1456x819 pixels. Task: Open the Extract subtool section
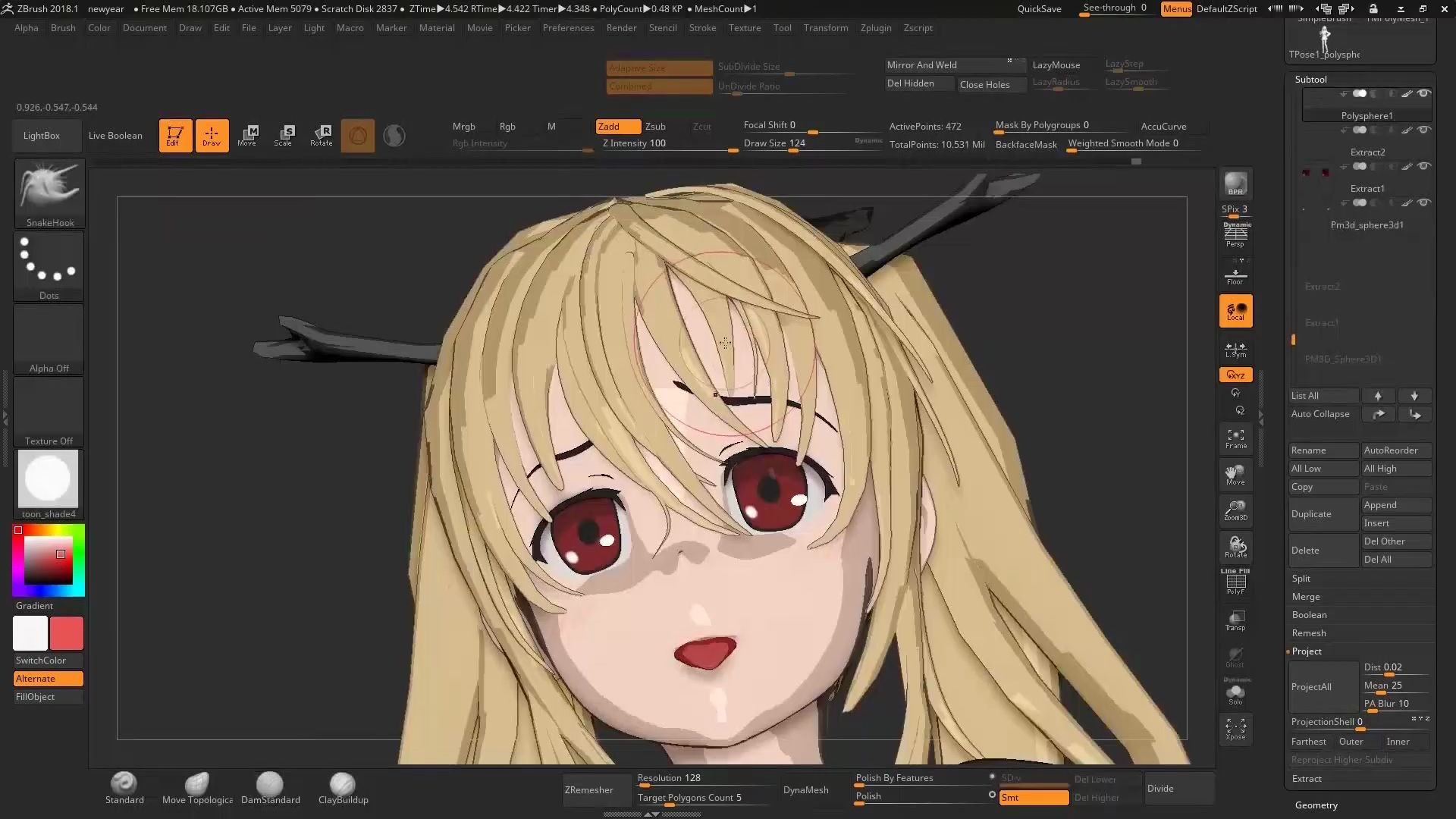click(x=1307, y=779)
